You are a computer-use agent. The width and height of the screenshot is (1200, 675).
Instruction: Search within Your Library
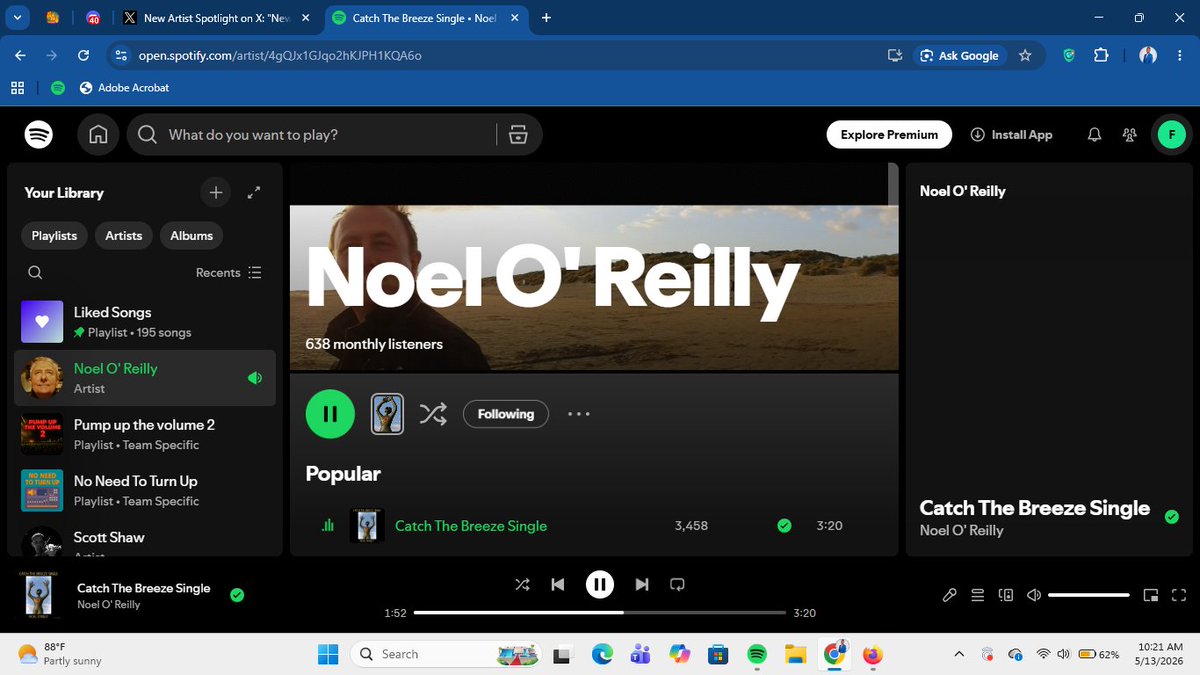[35, 273]
